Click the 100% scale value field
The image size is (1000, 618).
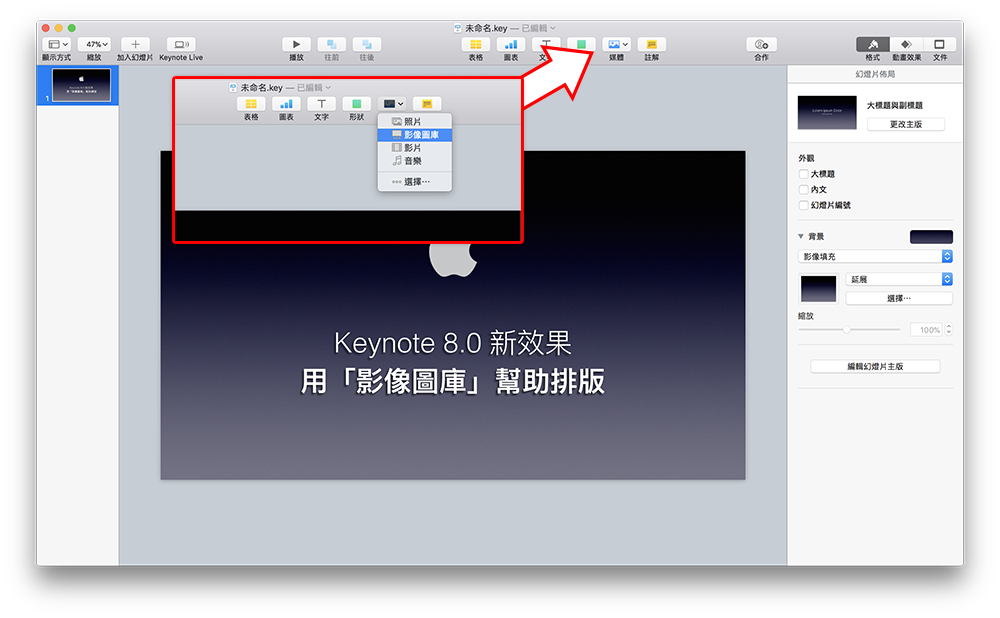point(927,330)
